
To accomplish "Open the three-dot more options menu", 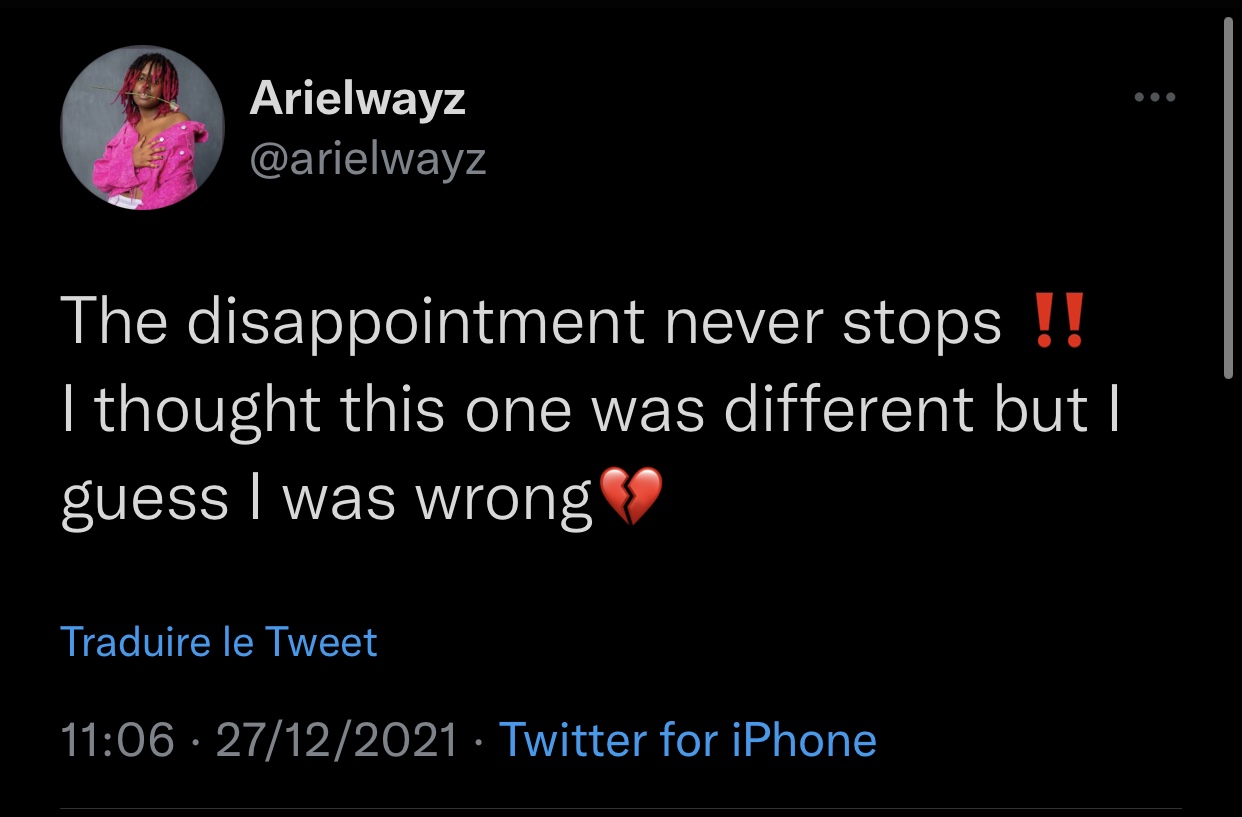I will (x=1155, y=98).
